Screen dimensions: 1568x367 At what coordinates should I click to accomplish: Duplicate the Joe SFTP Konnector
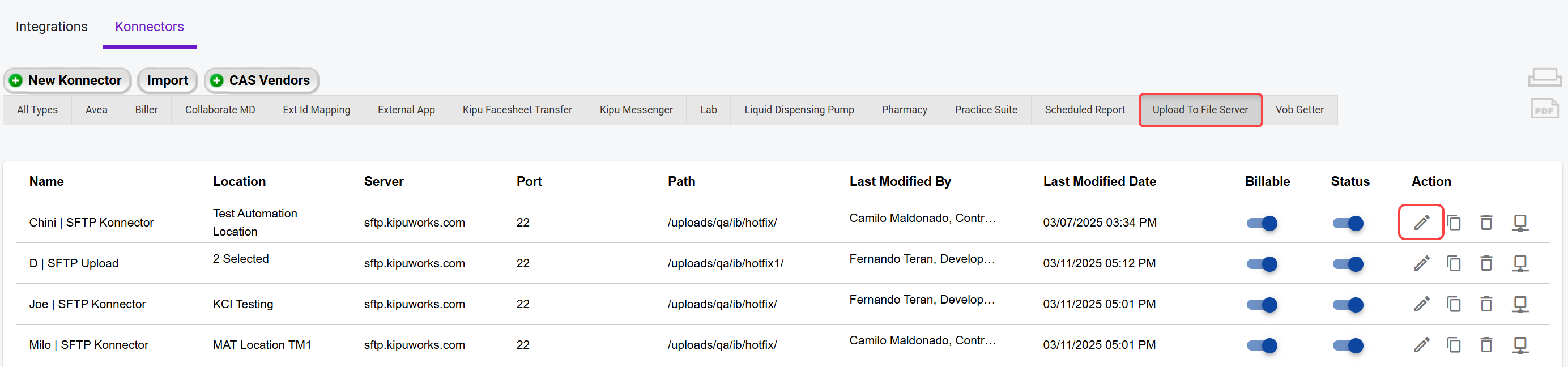click(x=1454, y=304)
